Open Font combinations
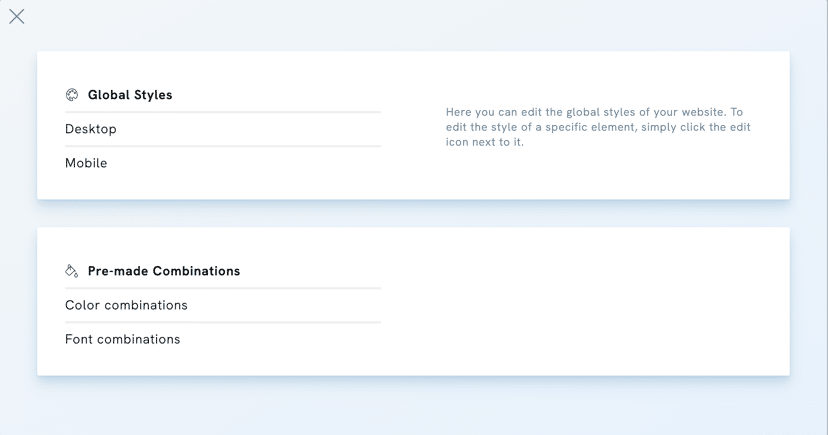This screenshot has width=828, height=435. [x=123, y=339]
